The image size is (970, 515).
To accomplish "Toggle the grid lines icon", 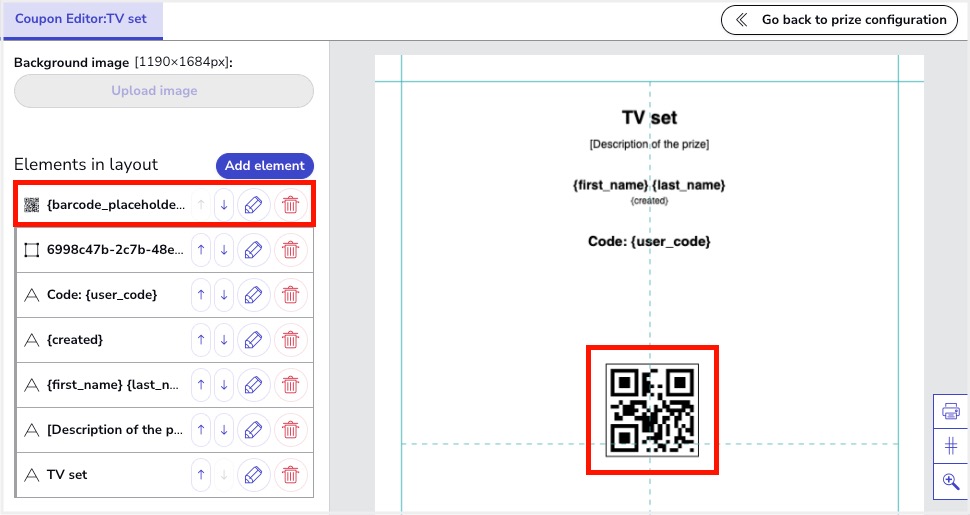I will [951, 446].
